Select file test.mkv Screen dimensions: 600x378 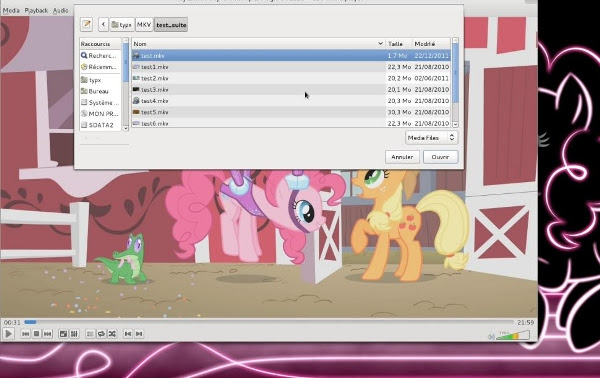coord(291,55)
